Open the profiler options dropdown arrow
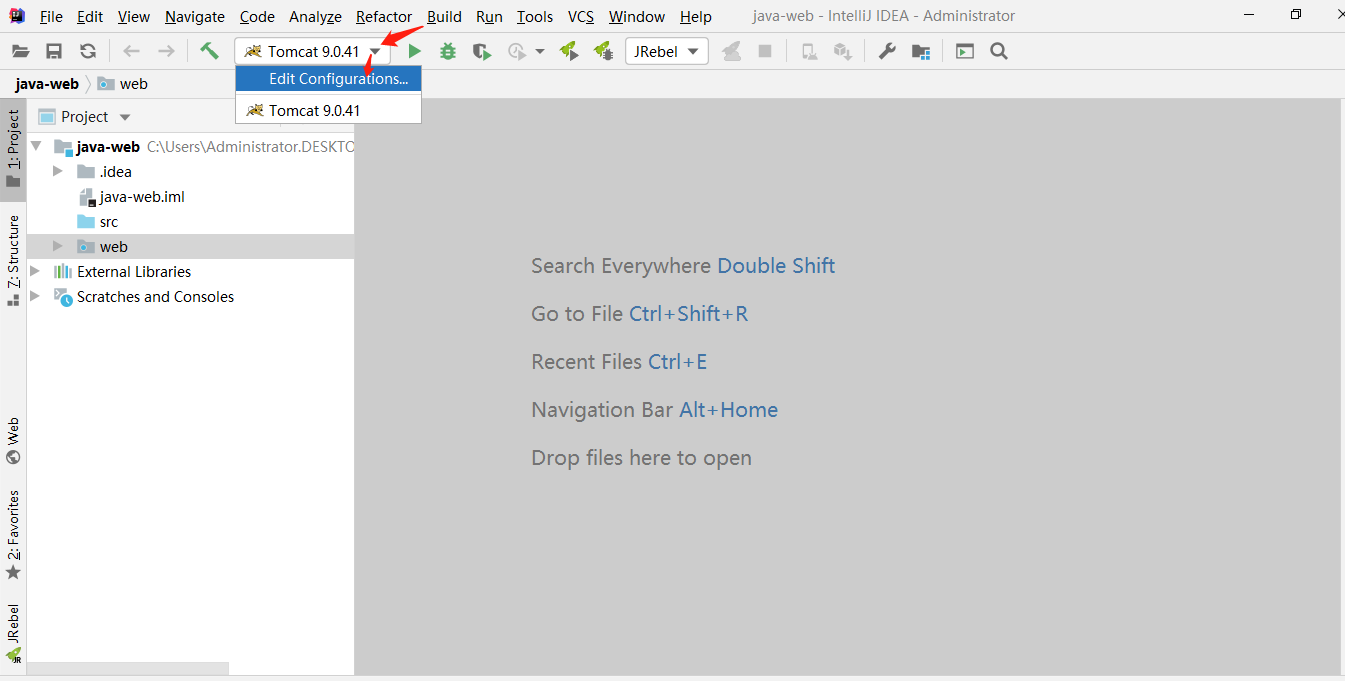The image size is (1345, 681). coord(540,51)
